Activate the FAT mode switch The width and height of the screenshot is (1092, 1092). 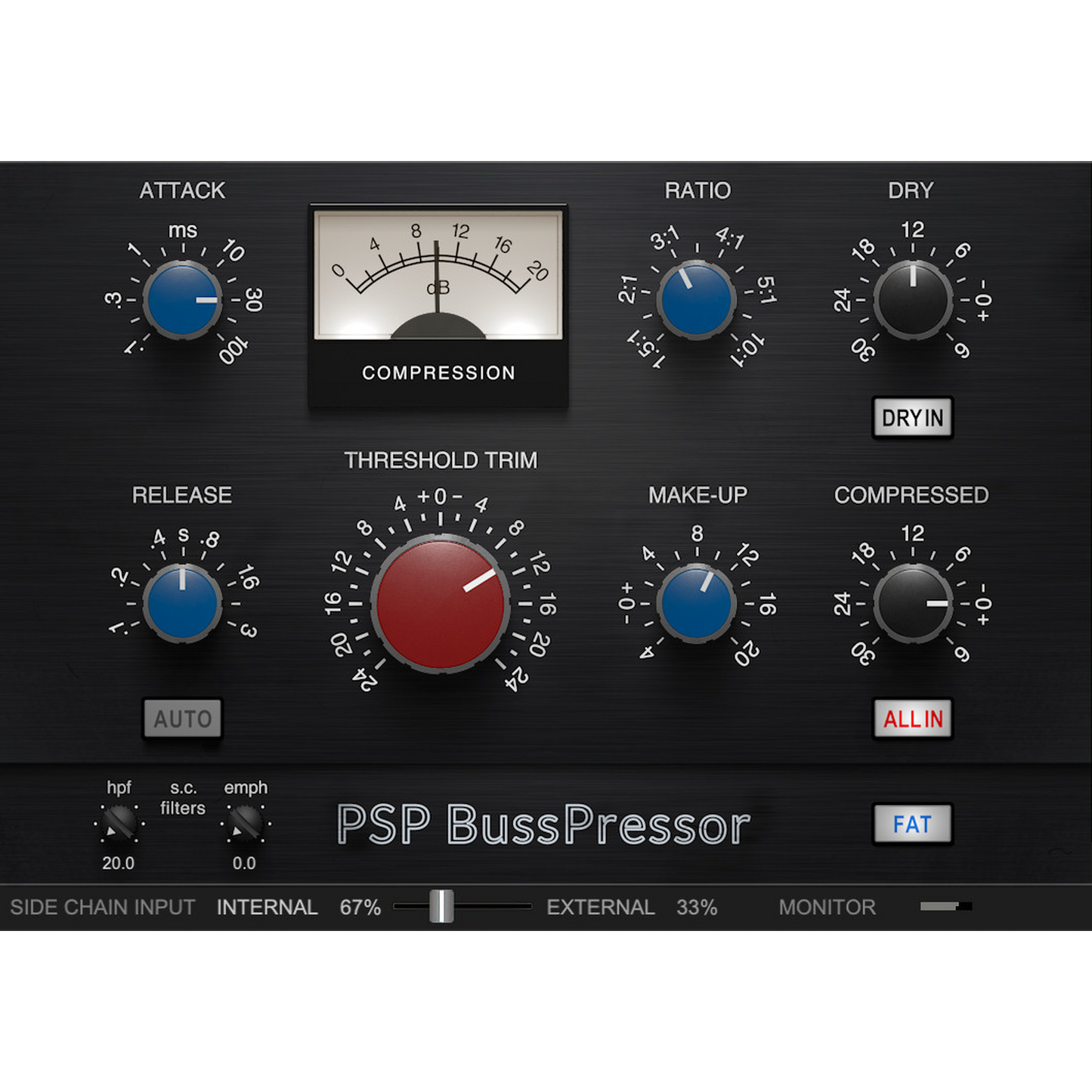pyautogui.click(x=912, y=825)
